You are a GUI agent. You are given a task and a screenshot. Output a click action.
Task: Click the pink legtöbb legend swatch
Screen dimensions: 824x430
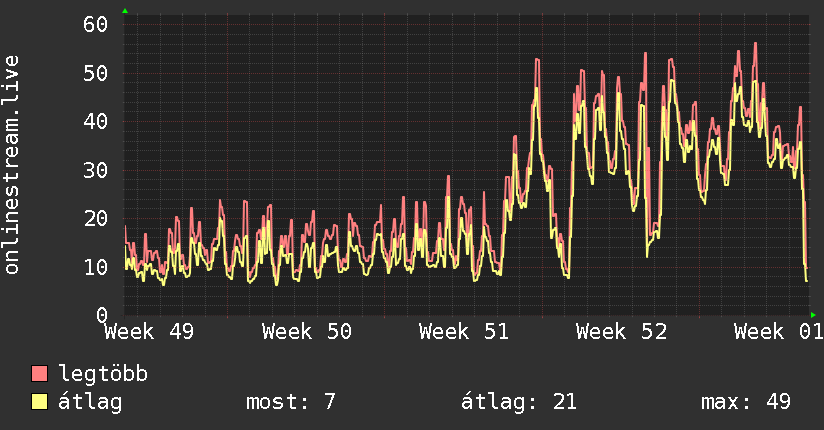(39, 373)
